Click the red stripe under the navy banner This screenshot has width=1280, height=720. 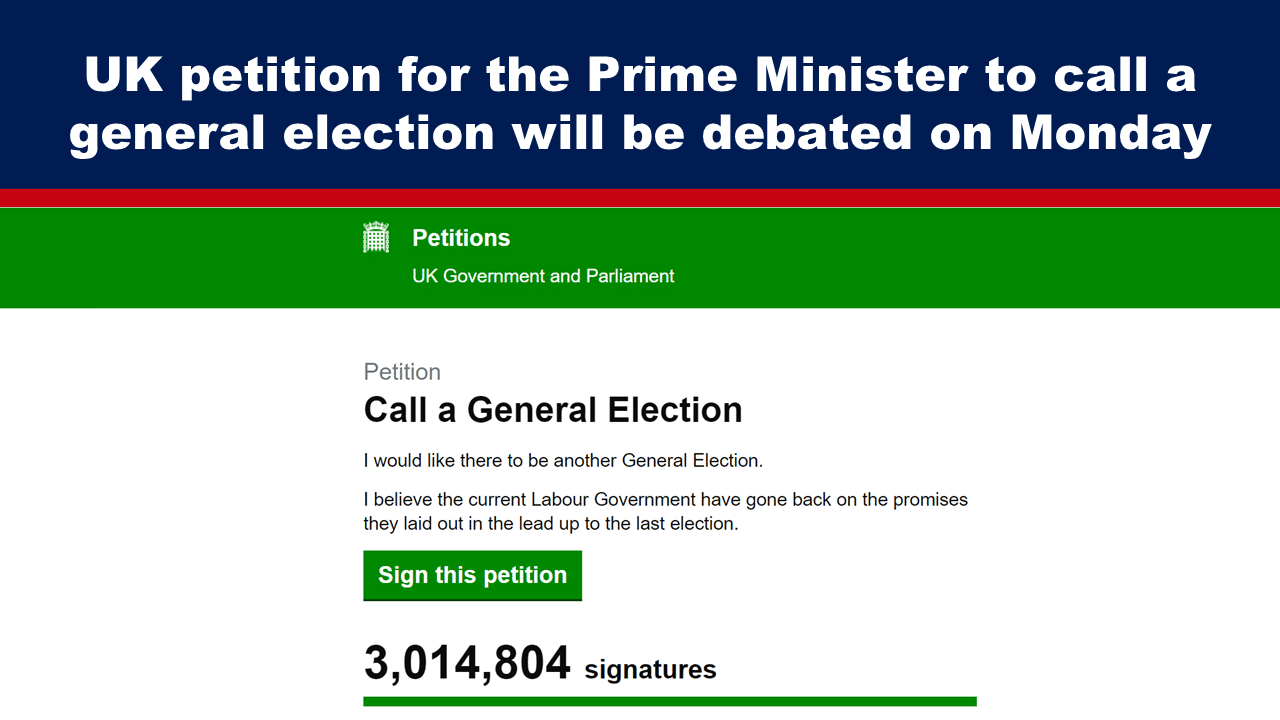pos(640,197)
